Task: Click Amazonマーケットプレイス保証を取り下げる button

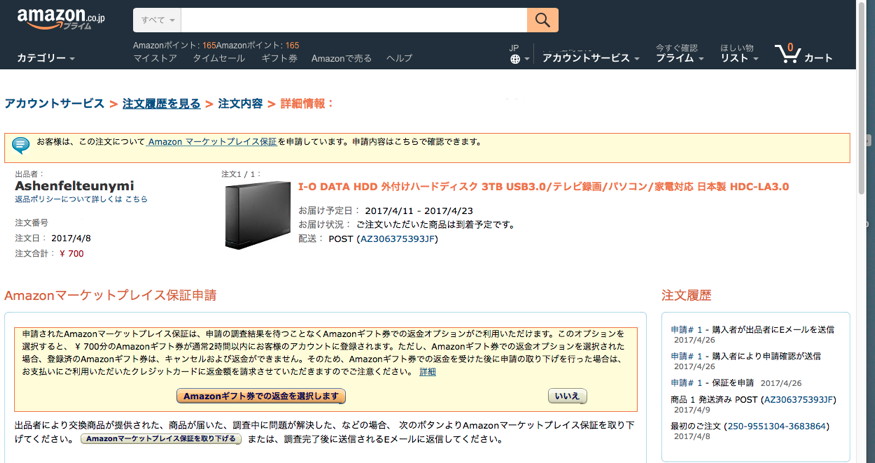Action: click(x=161, y=439)
